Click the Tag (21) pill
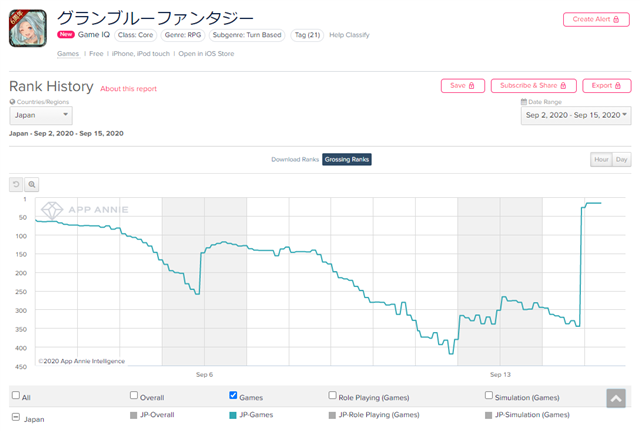Screen dimensions: 640x431 [307, 35]
